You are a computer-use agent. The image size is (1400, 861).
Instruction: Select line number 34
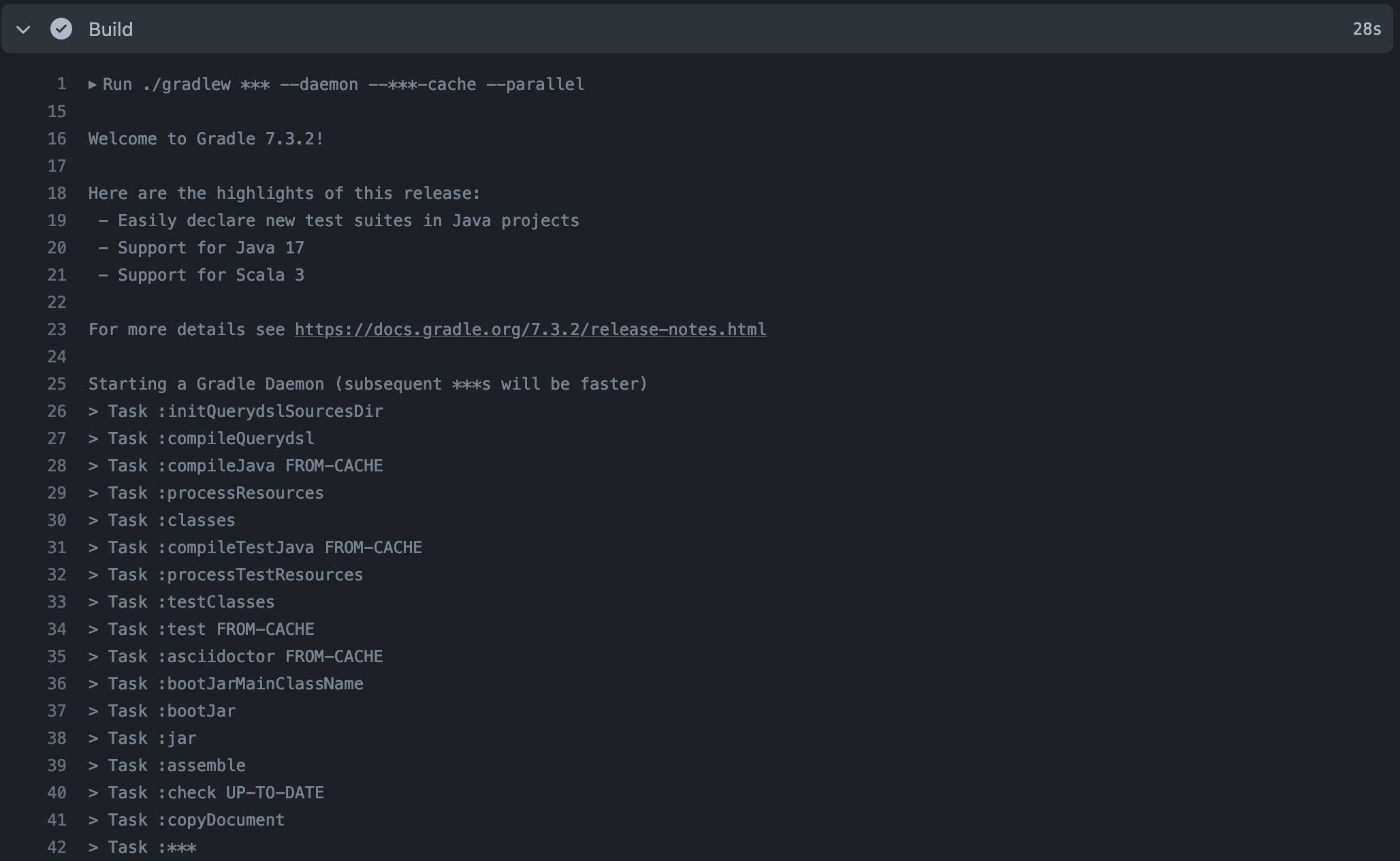point(57,629)
